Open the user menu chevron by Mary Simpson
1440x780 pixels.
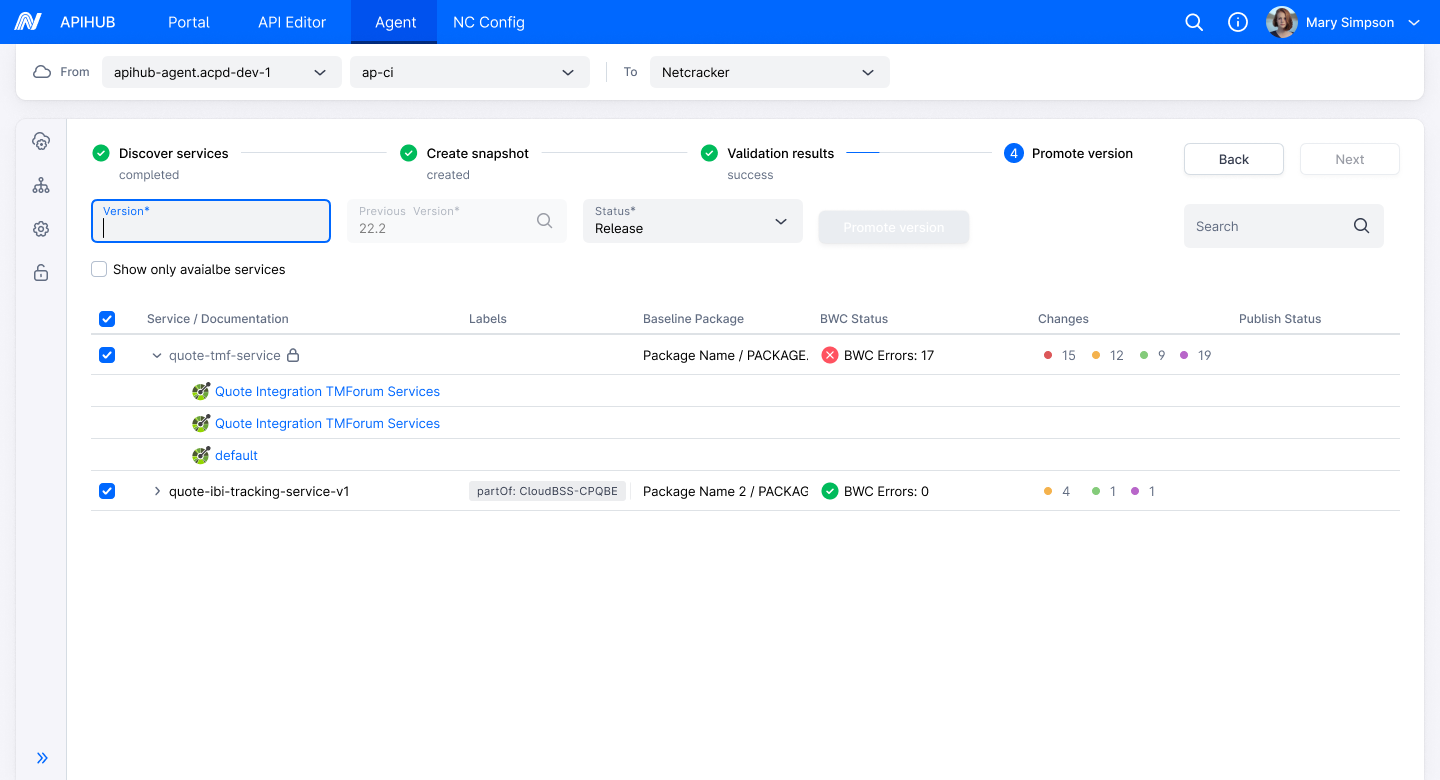[x=1414, y=22]
